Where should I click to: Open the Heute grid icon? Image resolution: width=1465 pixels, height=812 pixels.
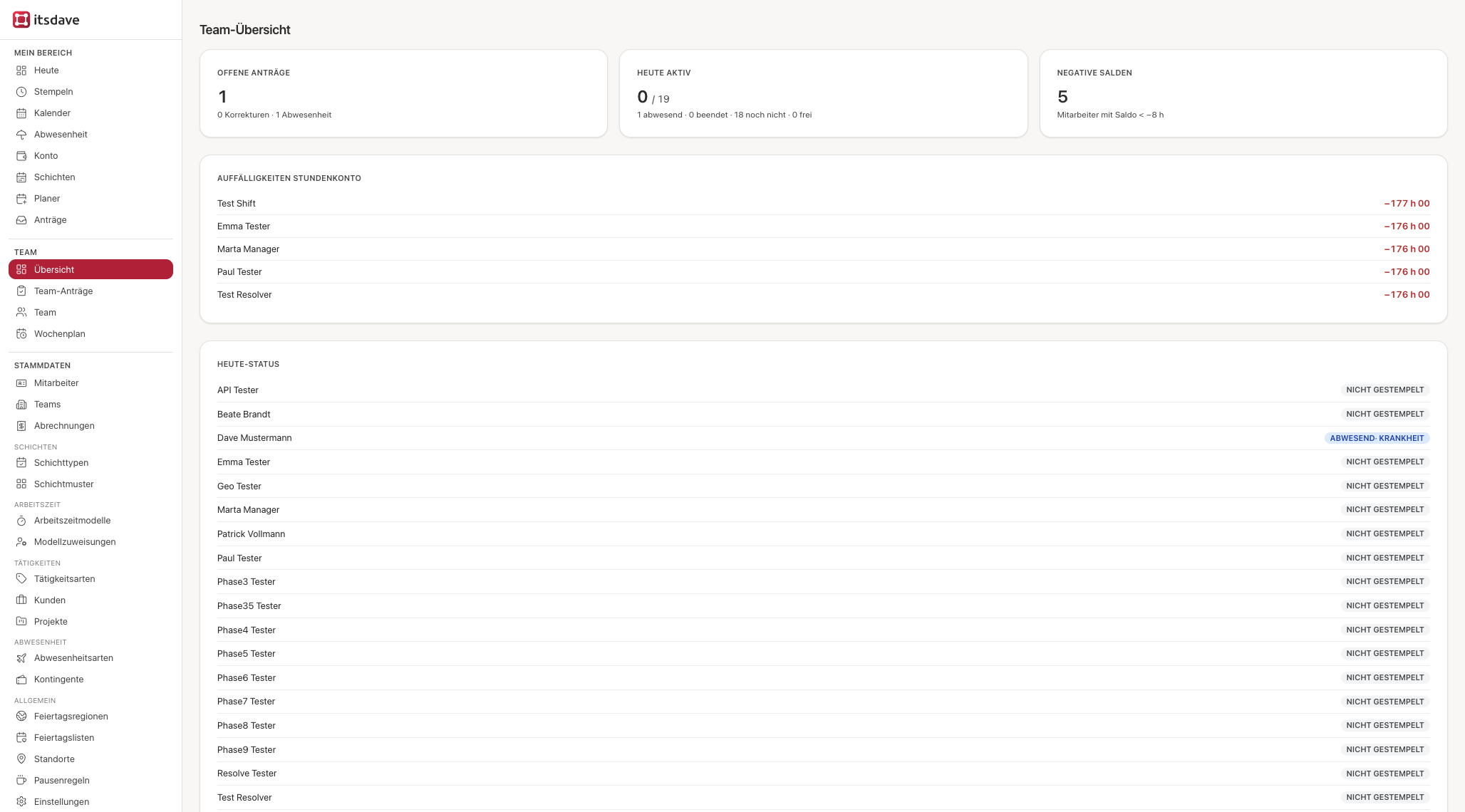(21, 71)
